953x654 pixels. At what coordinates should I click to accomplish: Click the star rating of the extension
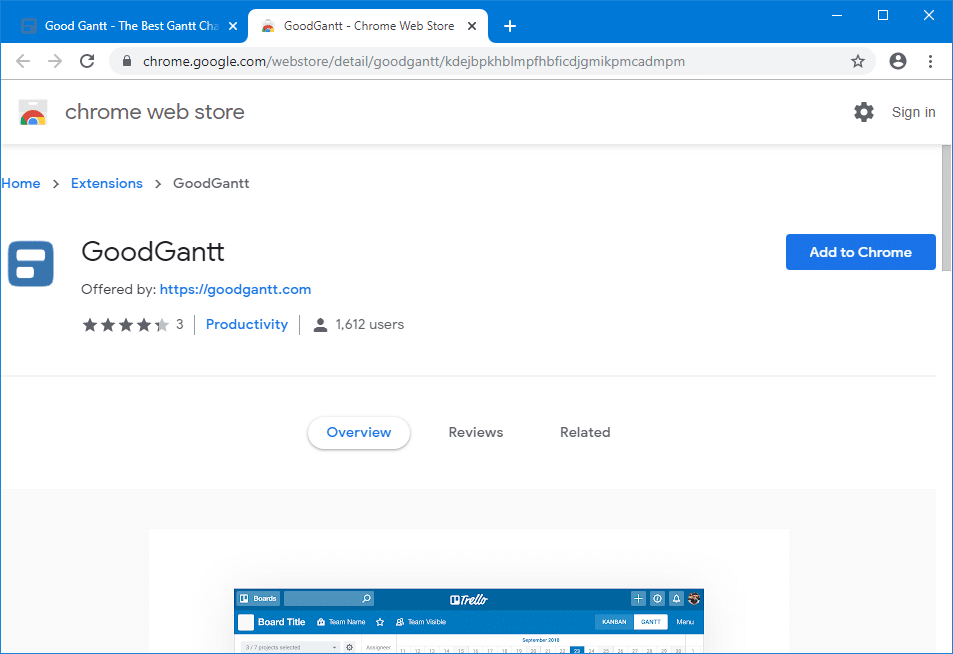tap(126, 325)
